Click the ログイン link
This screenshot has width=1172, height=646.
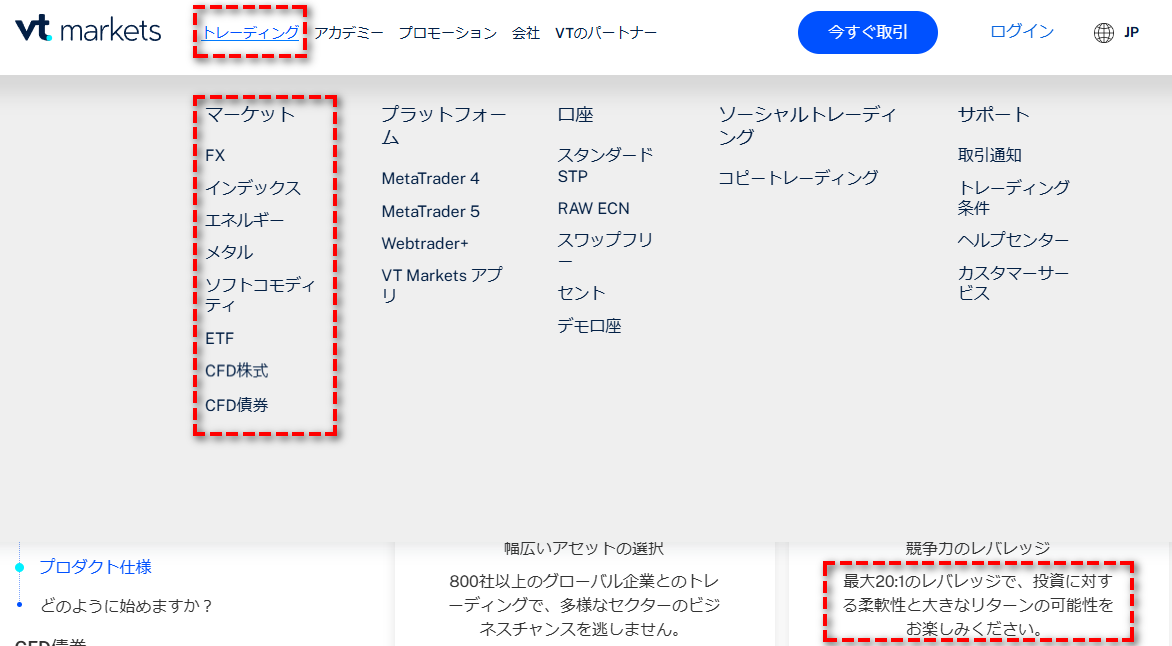tap(1022, 31)
